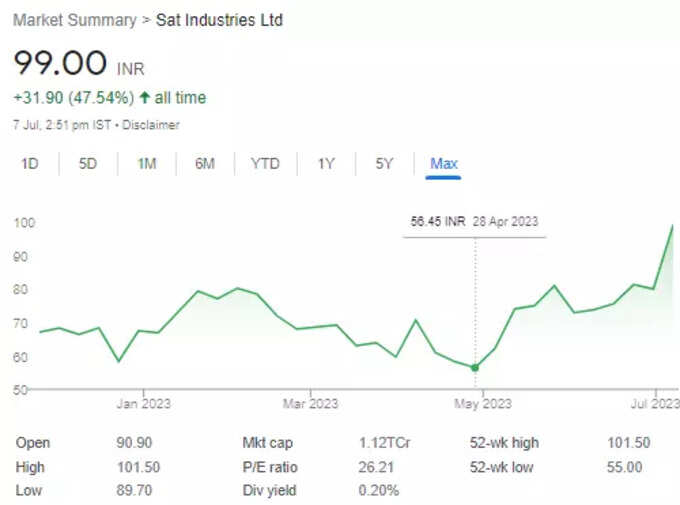Switch to the 5D range tab

(88, 164)
